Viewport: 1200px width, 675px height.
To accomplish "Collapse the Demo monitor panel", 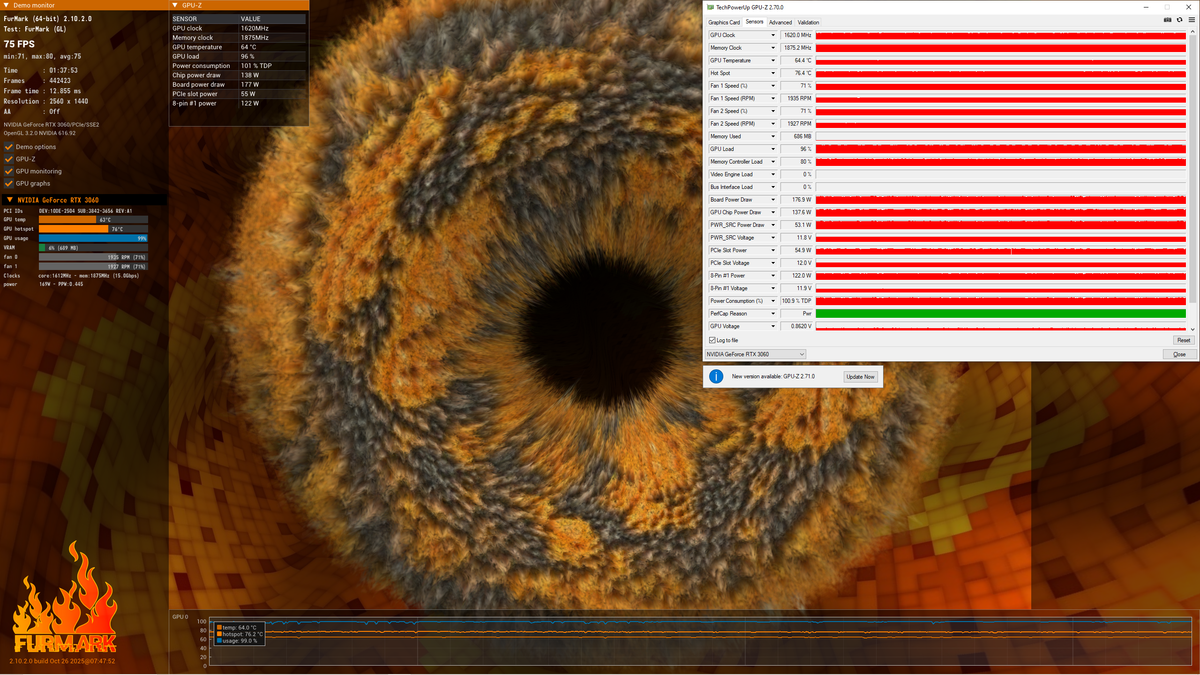I will (7, 5).
